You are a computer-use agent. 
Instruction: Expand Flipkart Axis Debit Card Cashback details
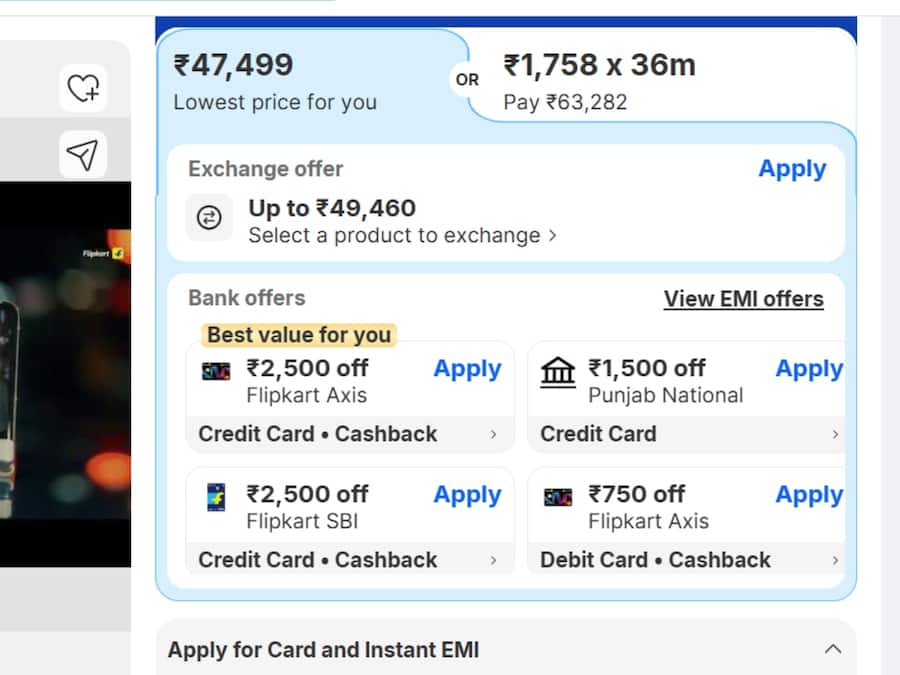(x=835, y=560)
